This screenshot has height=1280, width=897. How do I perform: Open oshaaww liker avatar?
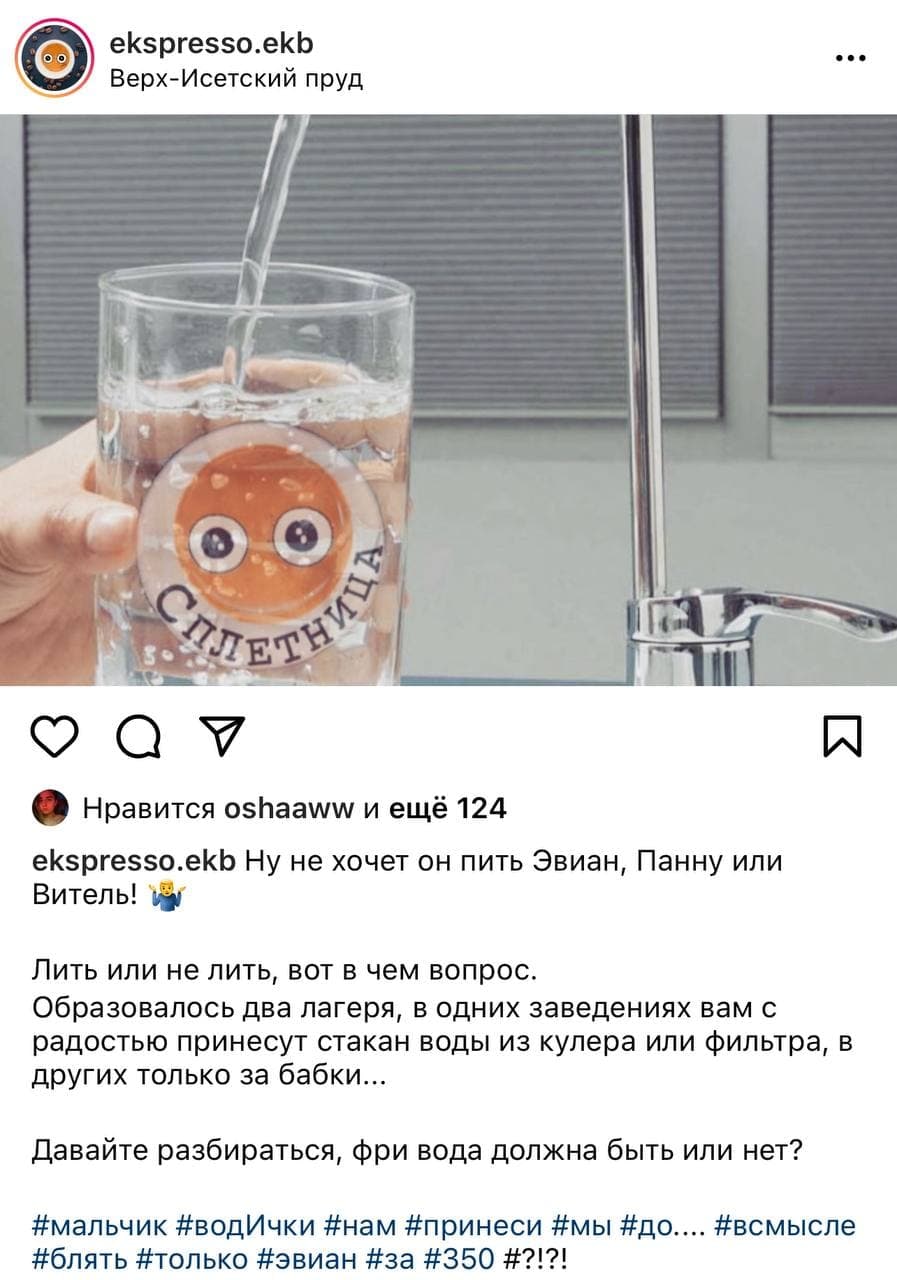[x=50, y=808]
